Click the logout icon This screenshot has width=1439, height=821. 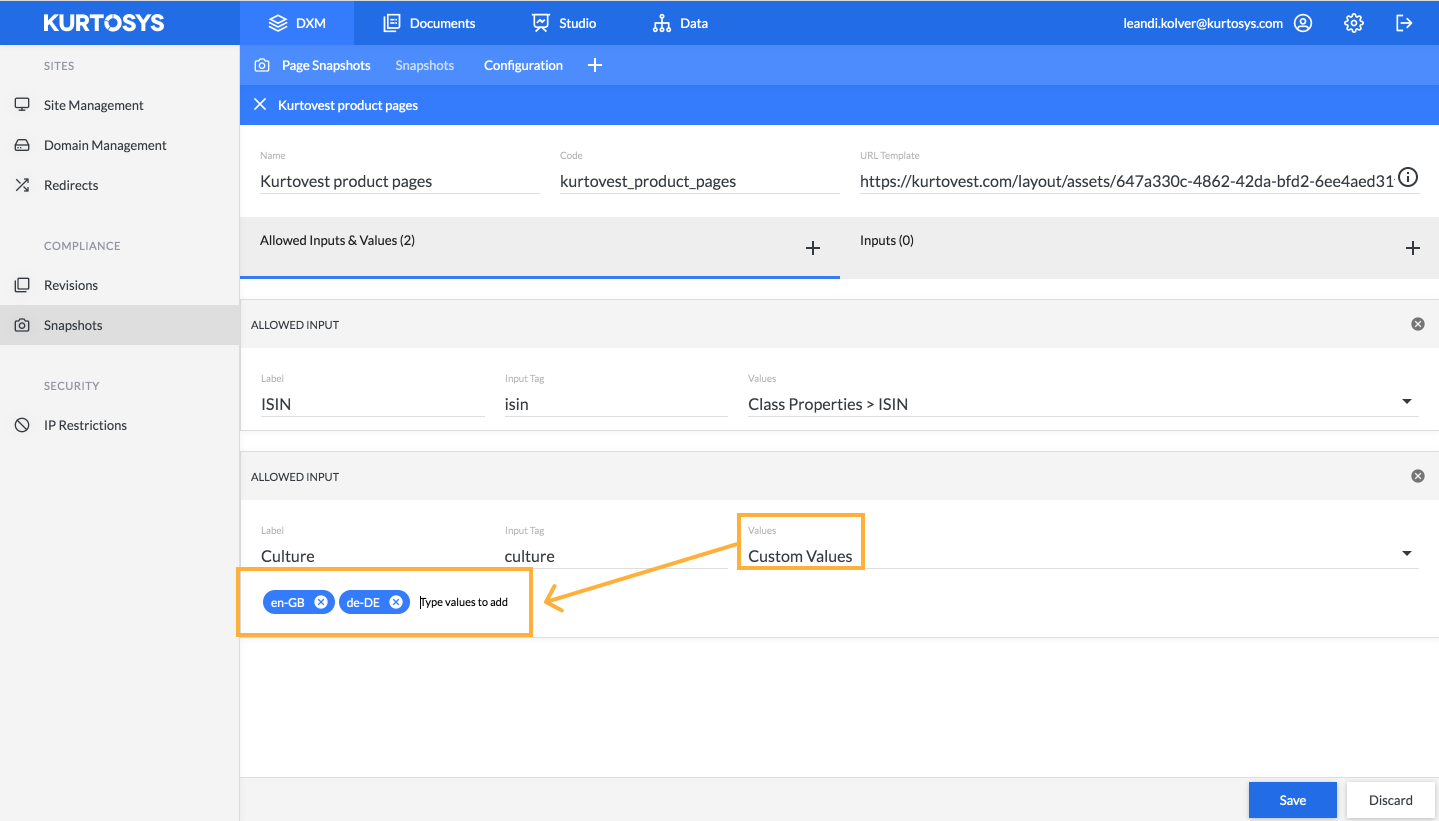[1404, 23]
